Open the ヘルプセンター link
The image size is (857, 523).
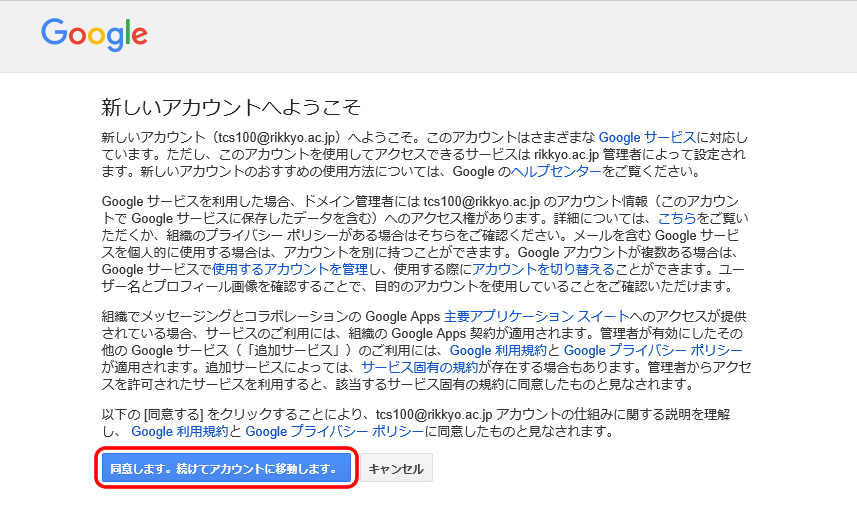click(x=555, y=171)
